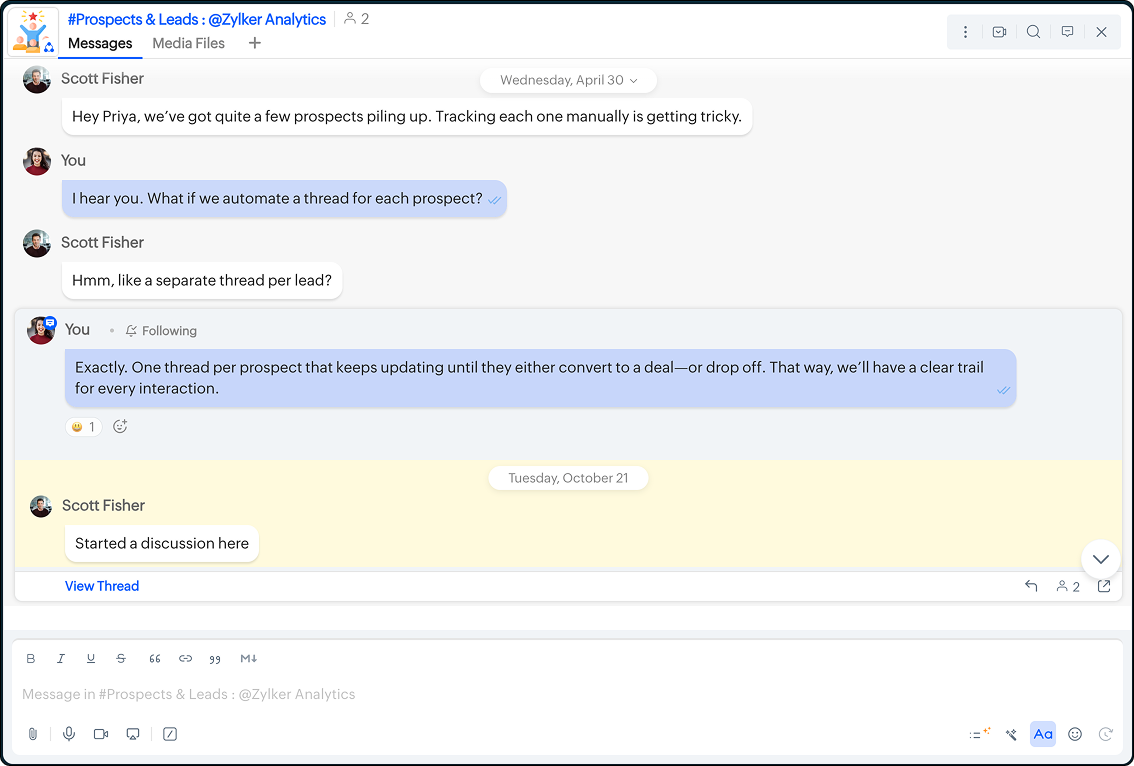Screen dimensions: 1134x766
Task: Record a voice message with the microphone
Action: point(69,734)
